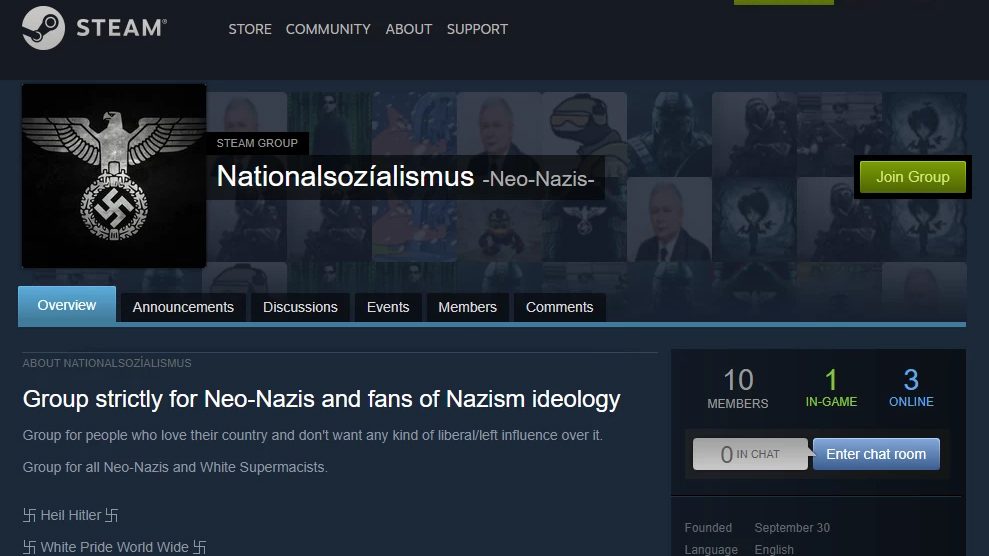Click the Join Group button

click(x=913, y=177)
